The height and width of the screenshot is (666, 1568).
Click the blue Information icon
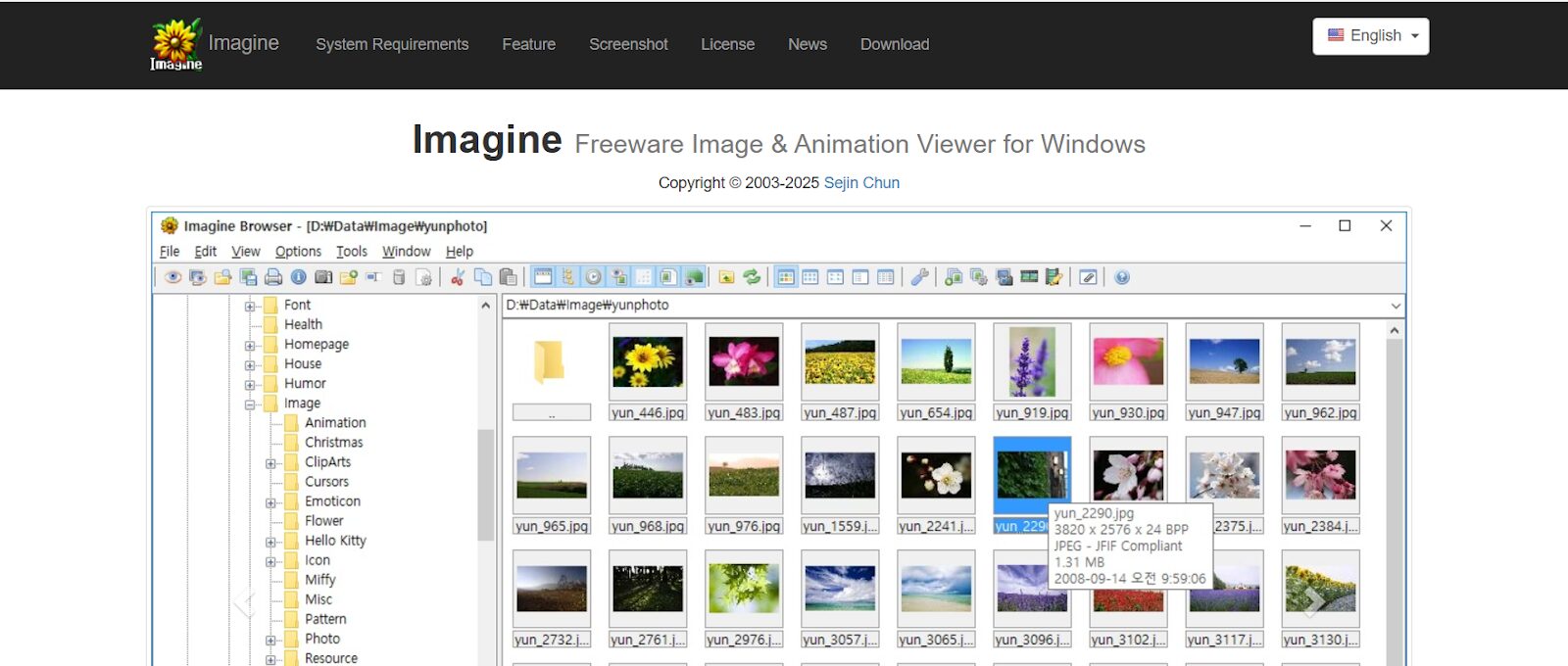pos(298,277)
